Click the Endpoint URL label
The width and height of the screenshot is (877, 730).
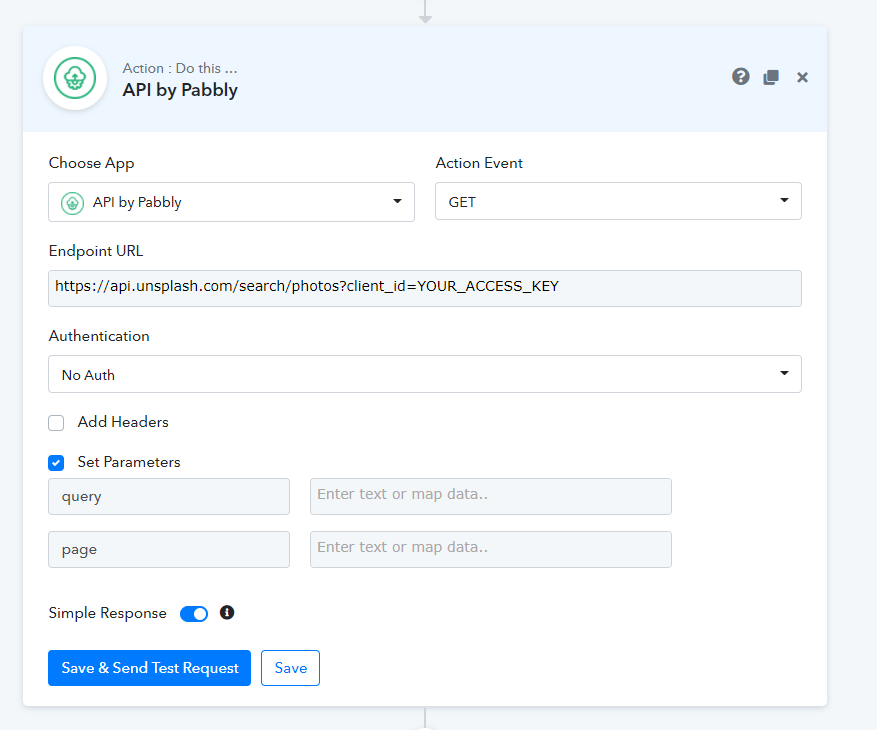96,251
